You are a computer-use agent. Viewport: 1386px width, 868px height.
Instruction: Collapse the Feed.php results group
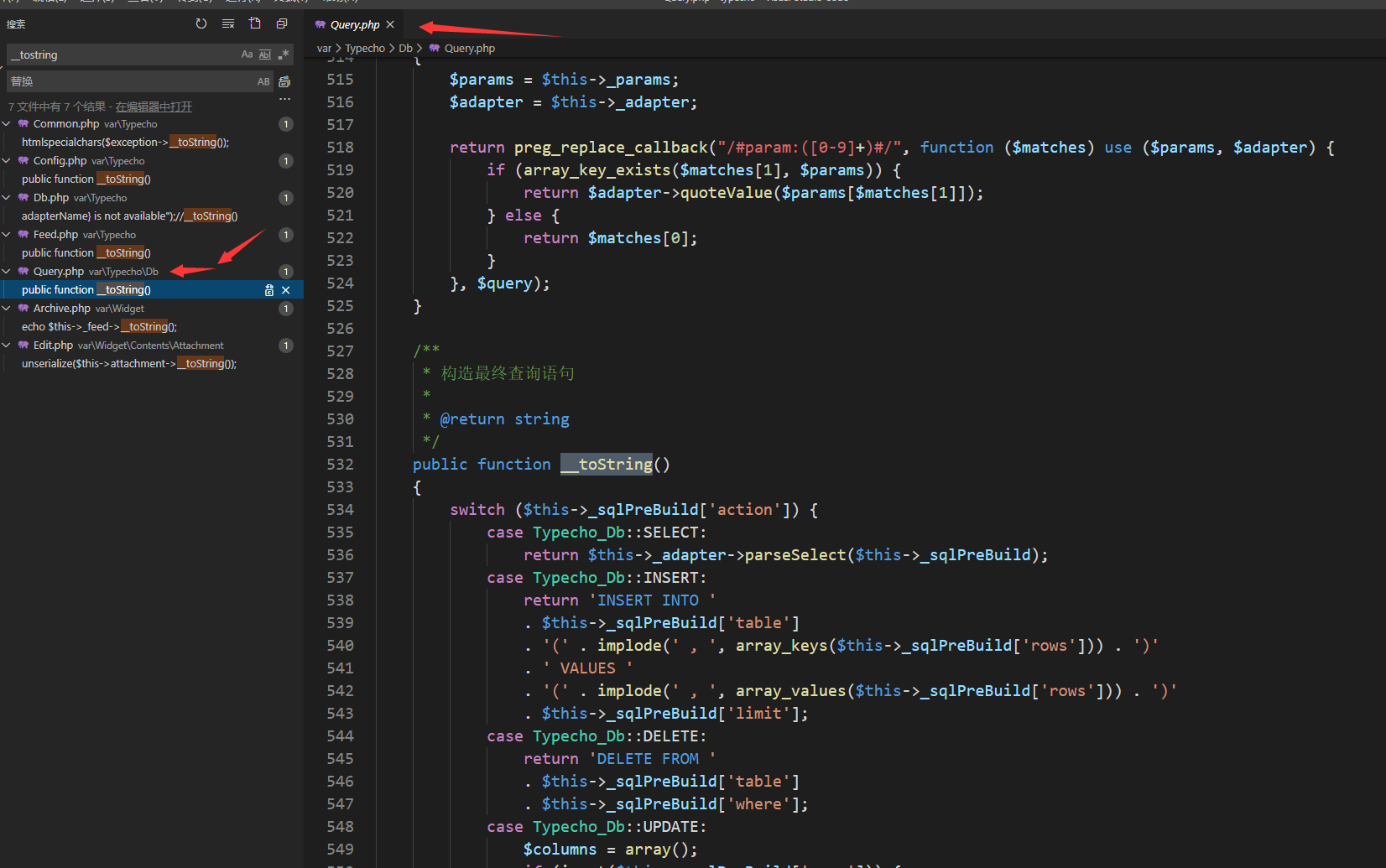7,234
